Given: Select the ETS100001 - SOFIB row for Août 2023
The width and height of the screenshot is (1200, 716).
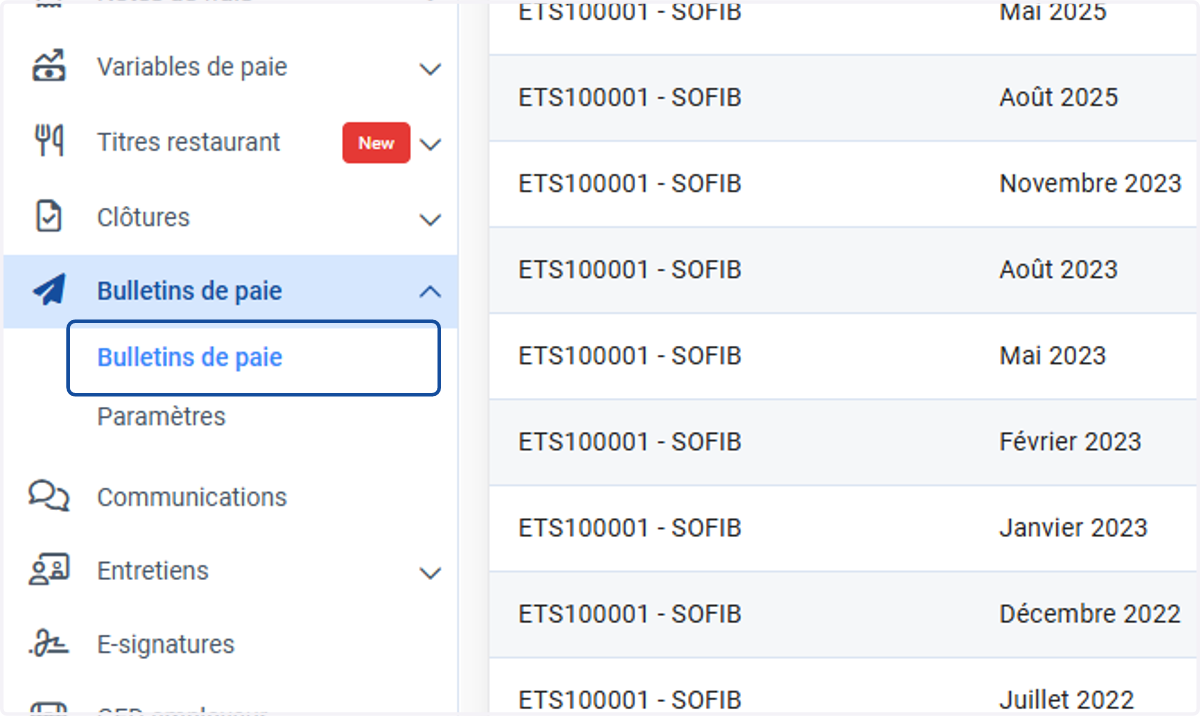Looking at the screenshot, I should click(844, 270).
